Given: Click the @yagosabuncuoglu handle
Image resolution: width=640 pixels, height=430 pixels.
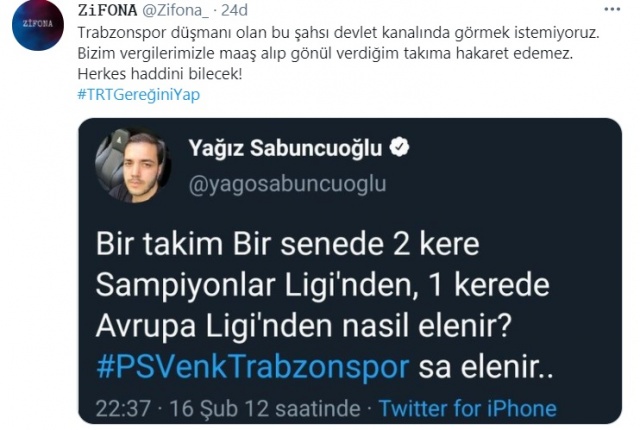Looking at the screenshot, I should 287,184.
